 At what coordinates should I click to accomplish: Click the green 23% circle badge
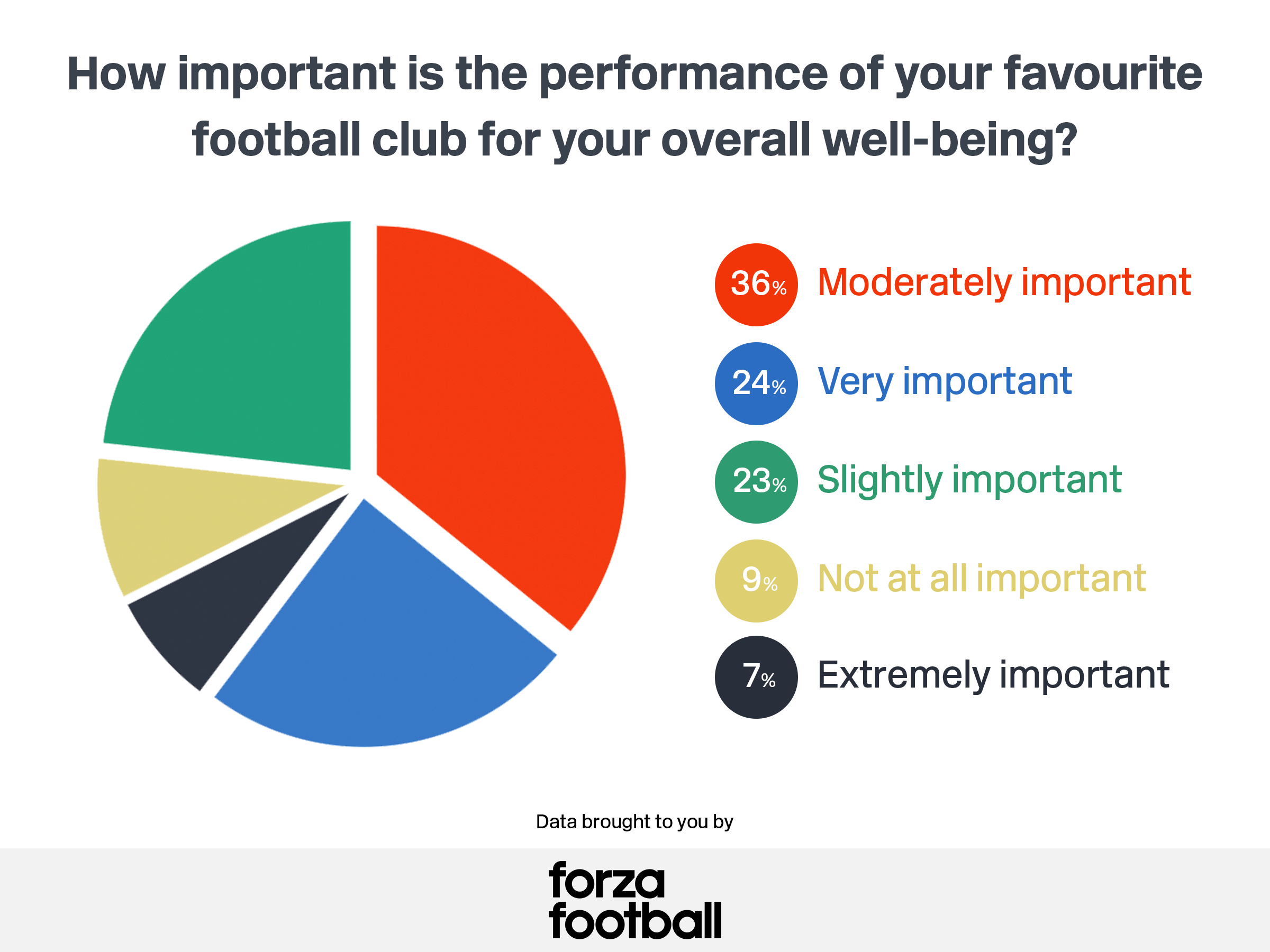coord(756,482)
